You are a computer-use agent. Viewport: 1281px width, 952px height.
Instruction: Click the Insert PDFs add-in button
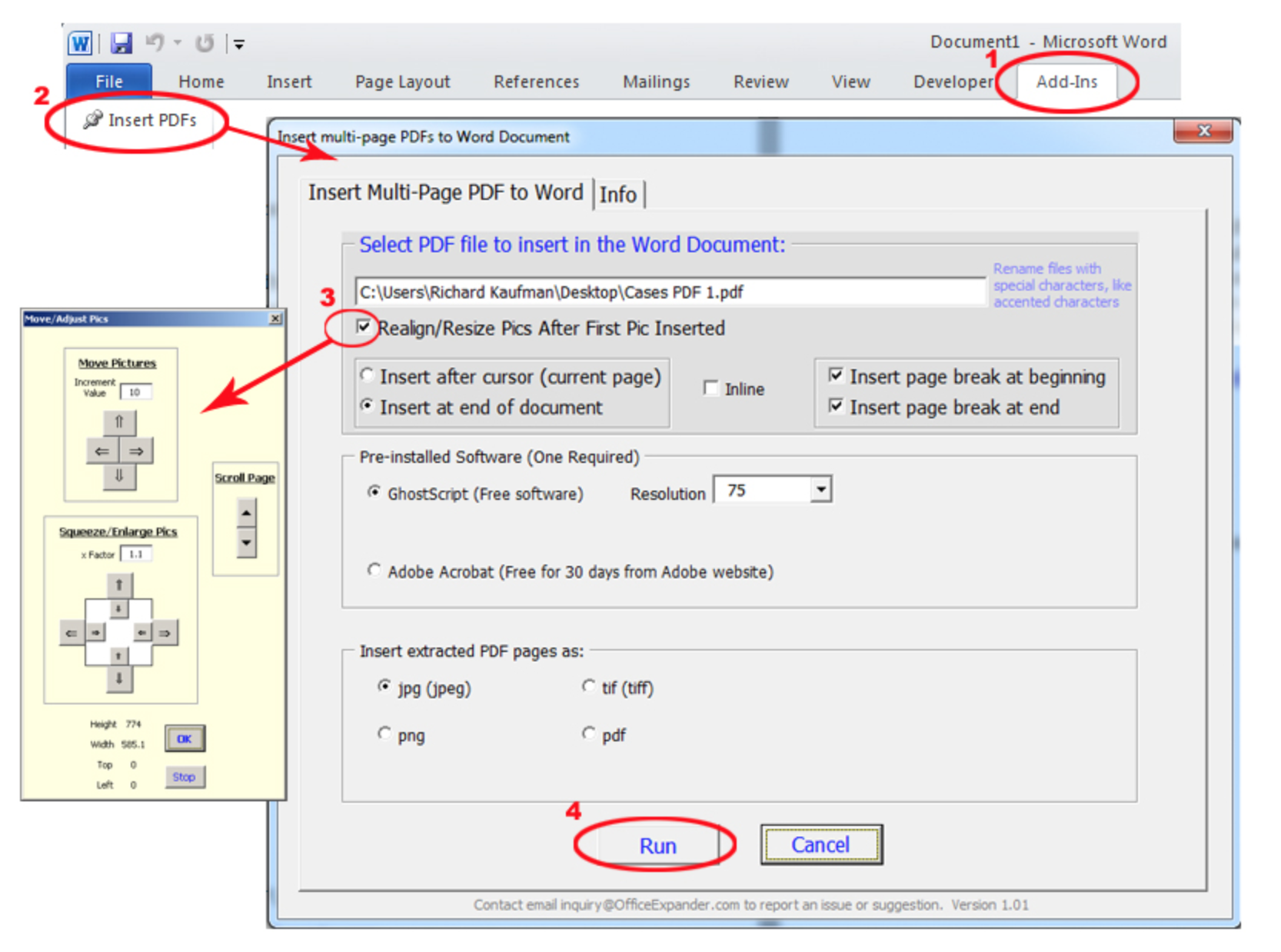tap(140, 120)
